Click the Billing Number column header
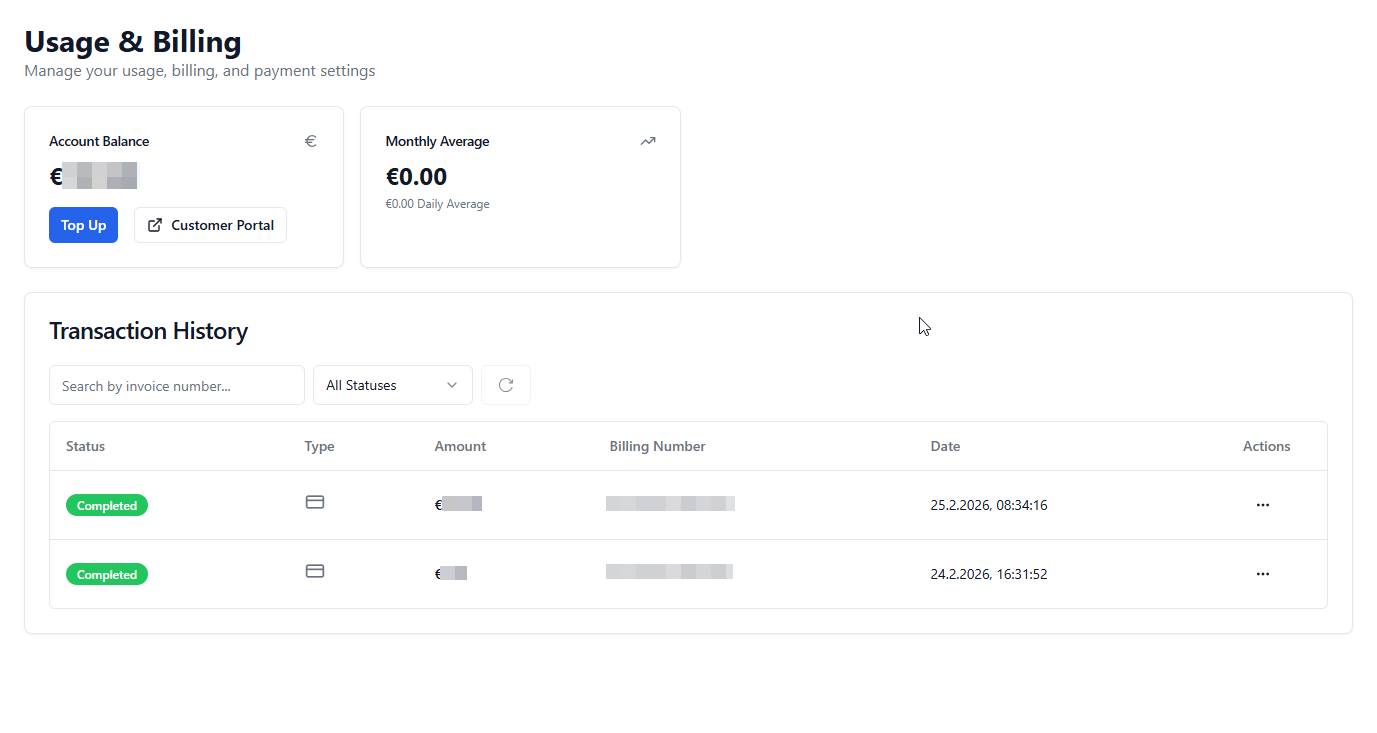Image resolution: width=1377 pixels, height=733 pixels. (x=657, y=446)
